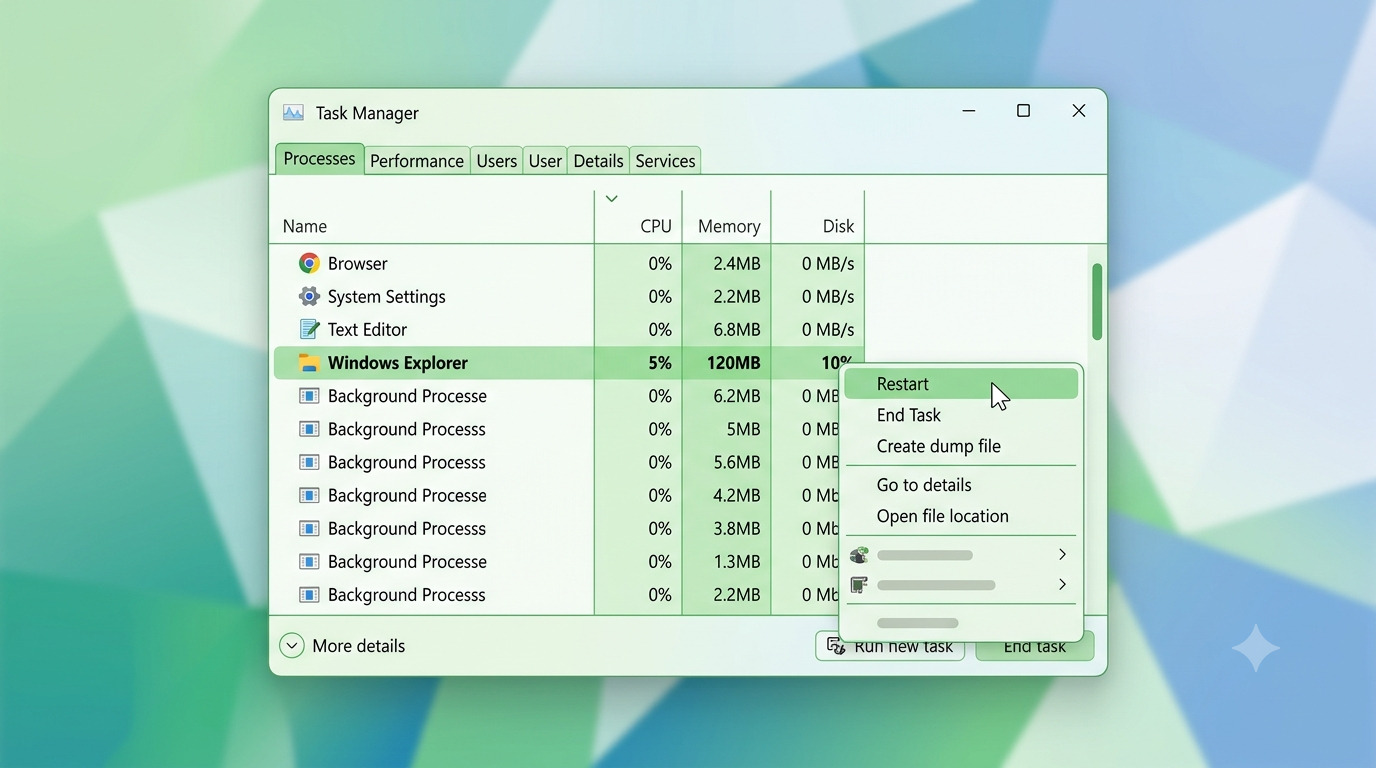Click the icon of the background process using 3.8MB
1376x768 pixels.
[309, 528]
